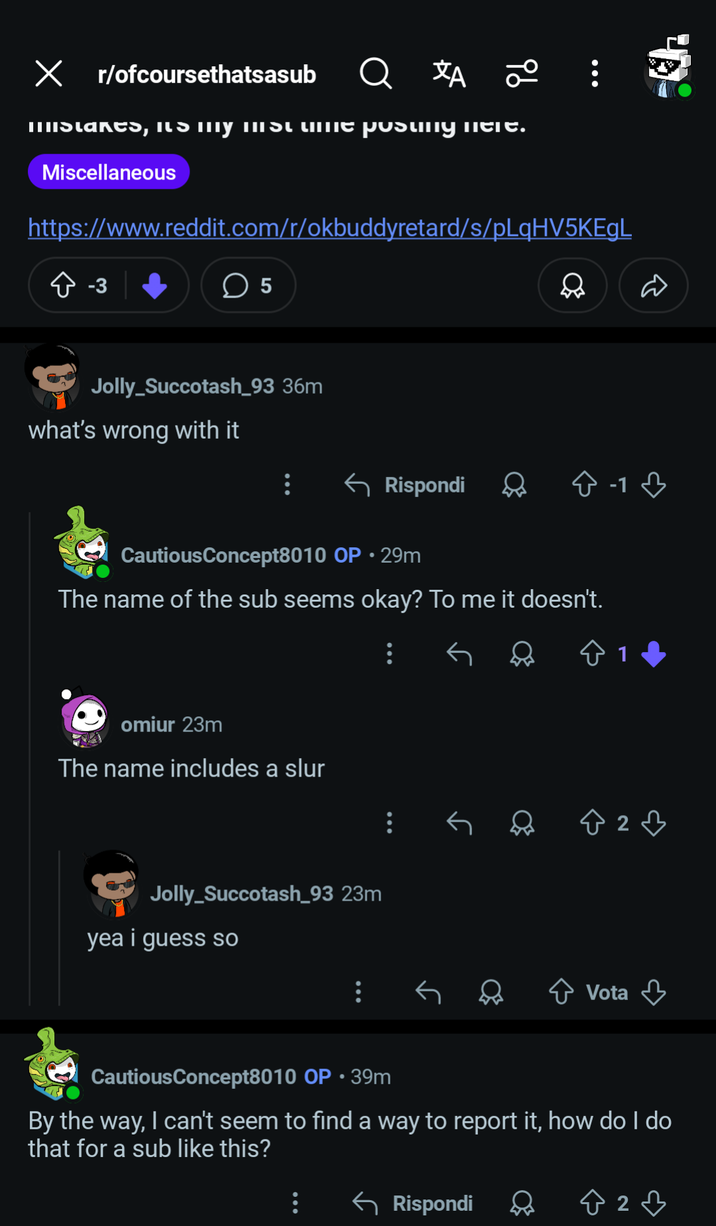Viewport: 716px width, 1226px height.
Task: Open overflow options on CautiousConcept8010's bottom comment
Action: (x=294, y=1203)
